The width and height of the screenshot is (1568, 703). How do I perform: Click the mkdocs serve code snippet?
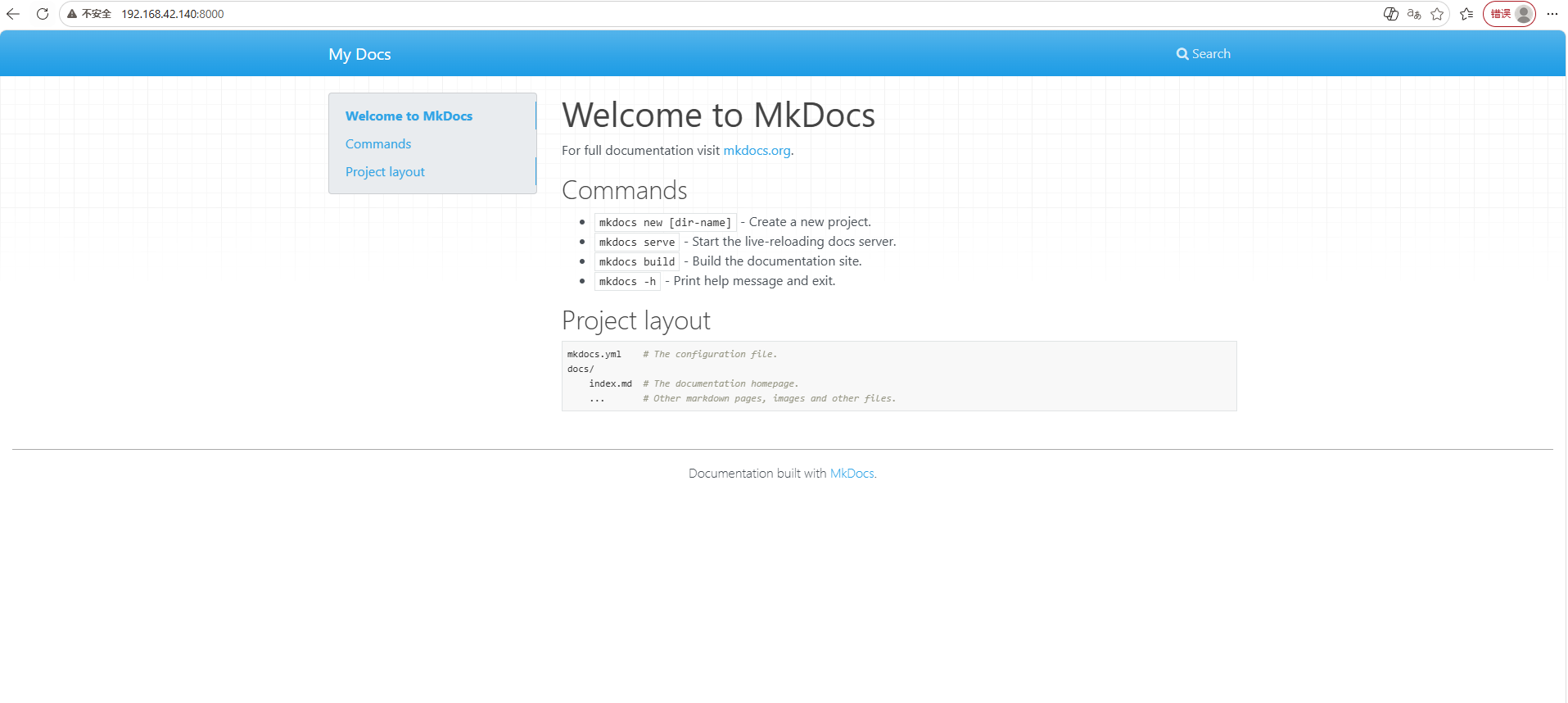tap(637, 243)
